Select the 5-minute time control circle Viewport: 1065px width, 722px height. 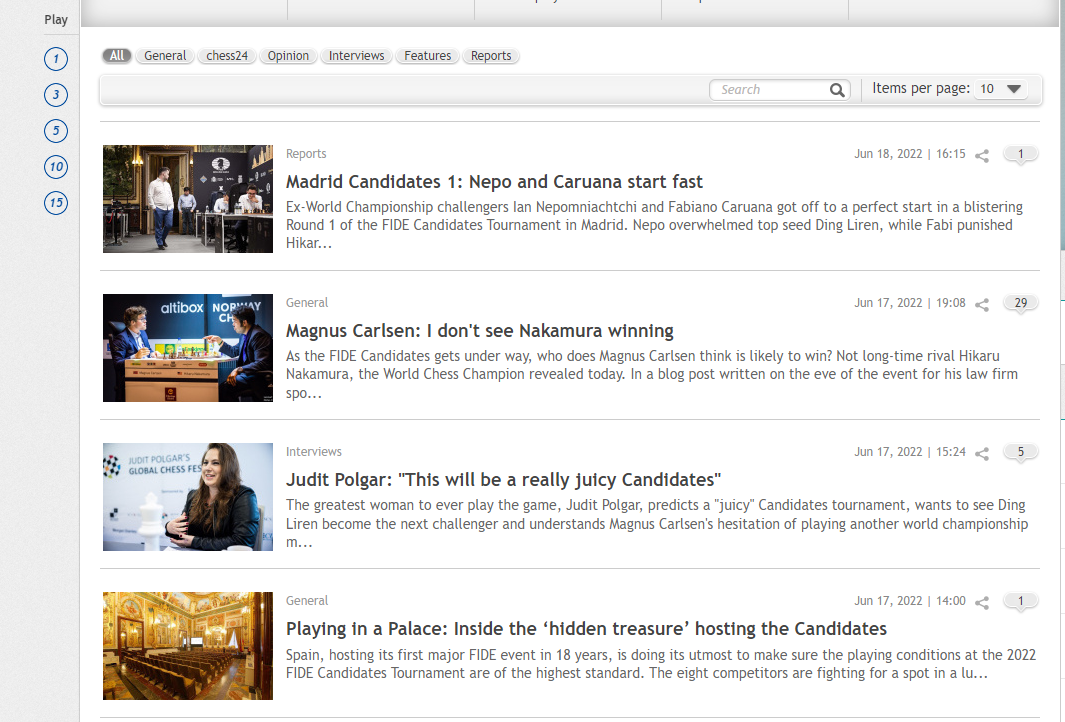[x=56, y=131]
